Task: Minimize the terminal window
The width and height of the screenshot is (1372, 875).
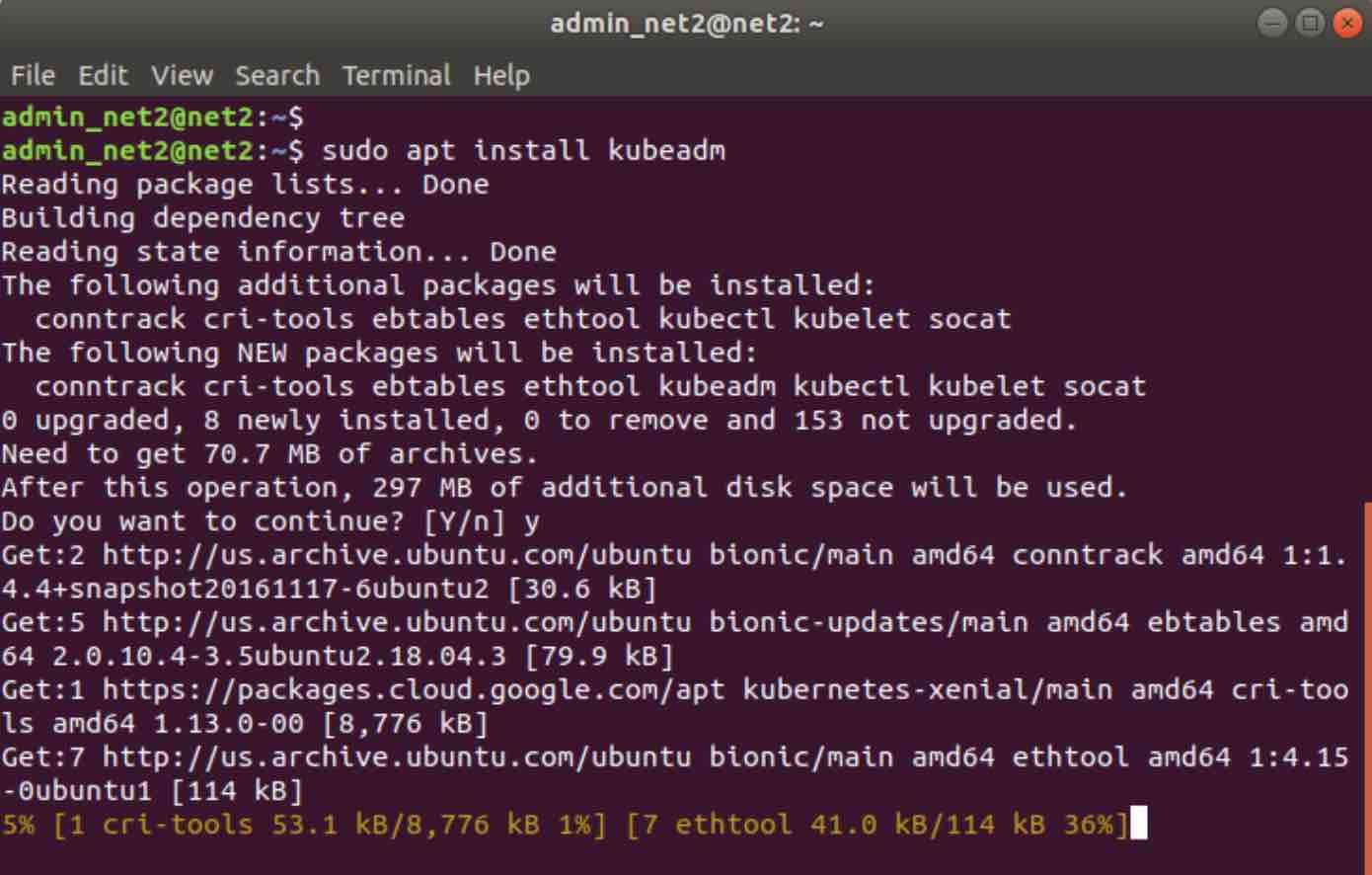Action: pyautogui.click(x=1273, y=23)
